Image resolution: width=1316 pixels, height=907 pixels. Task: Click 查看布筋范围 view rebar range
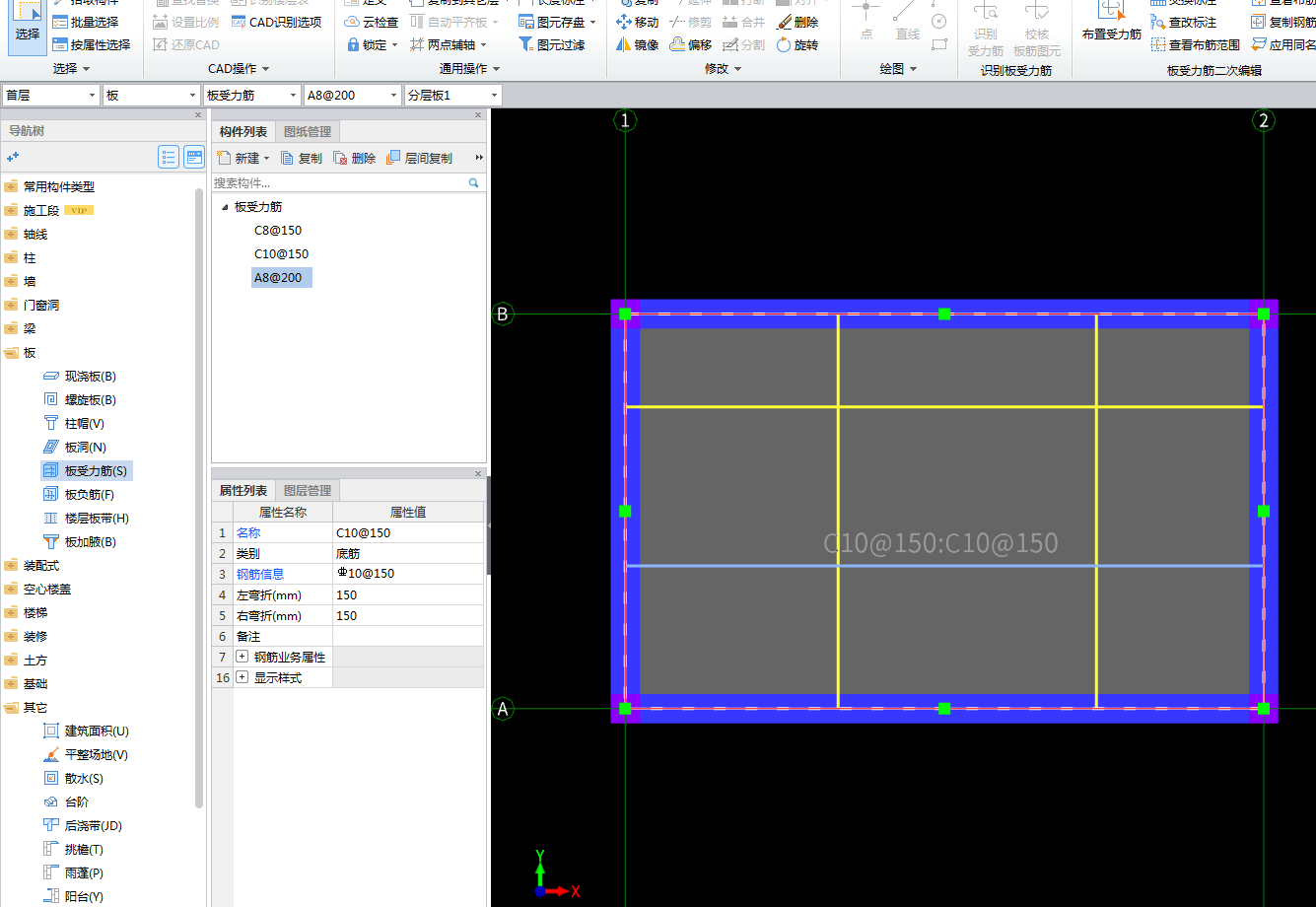[x=1196, y=44]
